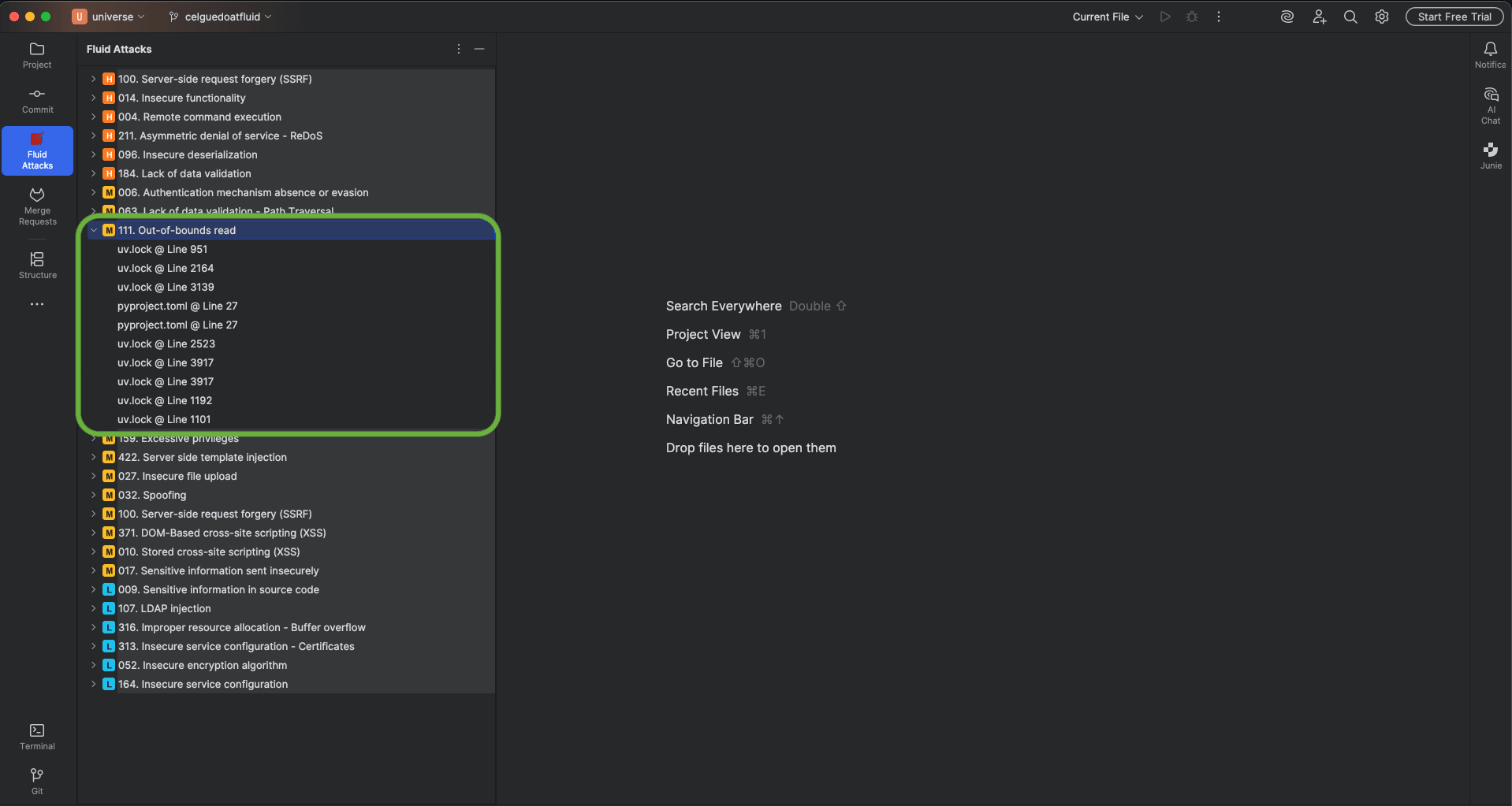The width and height of the screenshot is (1512, 806).
Task: Collapse the 111. Out-of-bounds read node
Action: 93,230
